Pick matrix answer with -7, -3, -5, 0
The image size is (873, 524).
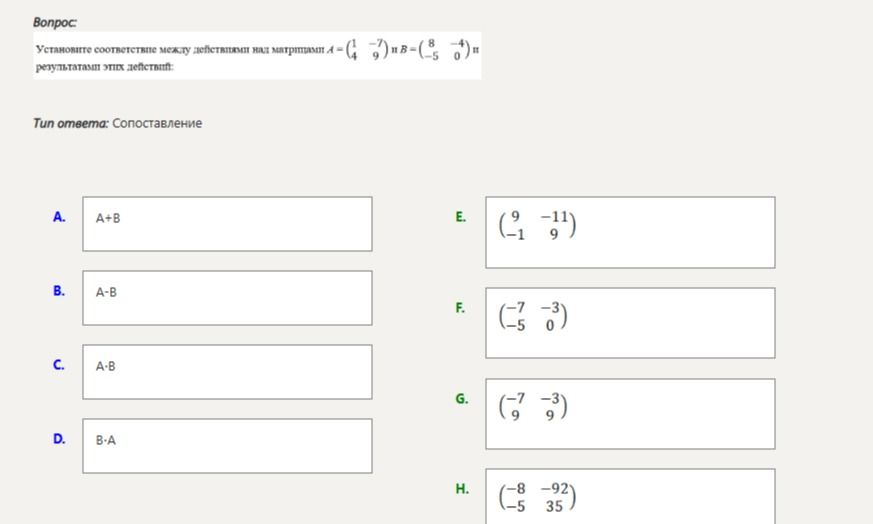pyautogui.click(x=630, y=323)
